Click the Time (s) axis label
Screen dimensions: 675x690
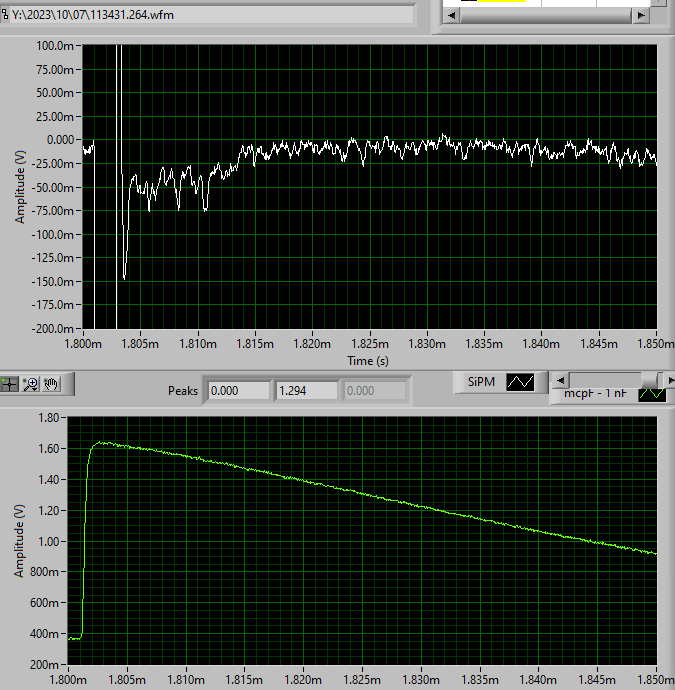368,361
